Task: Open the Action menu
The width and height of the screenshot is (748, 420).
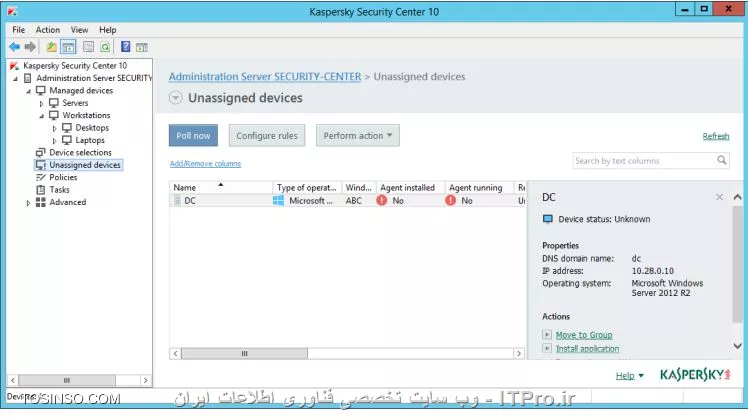Action: pyautogui.click(x=48, y=30)
